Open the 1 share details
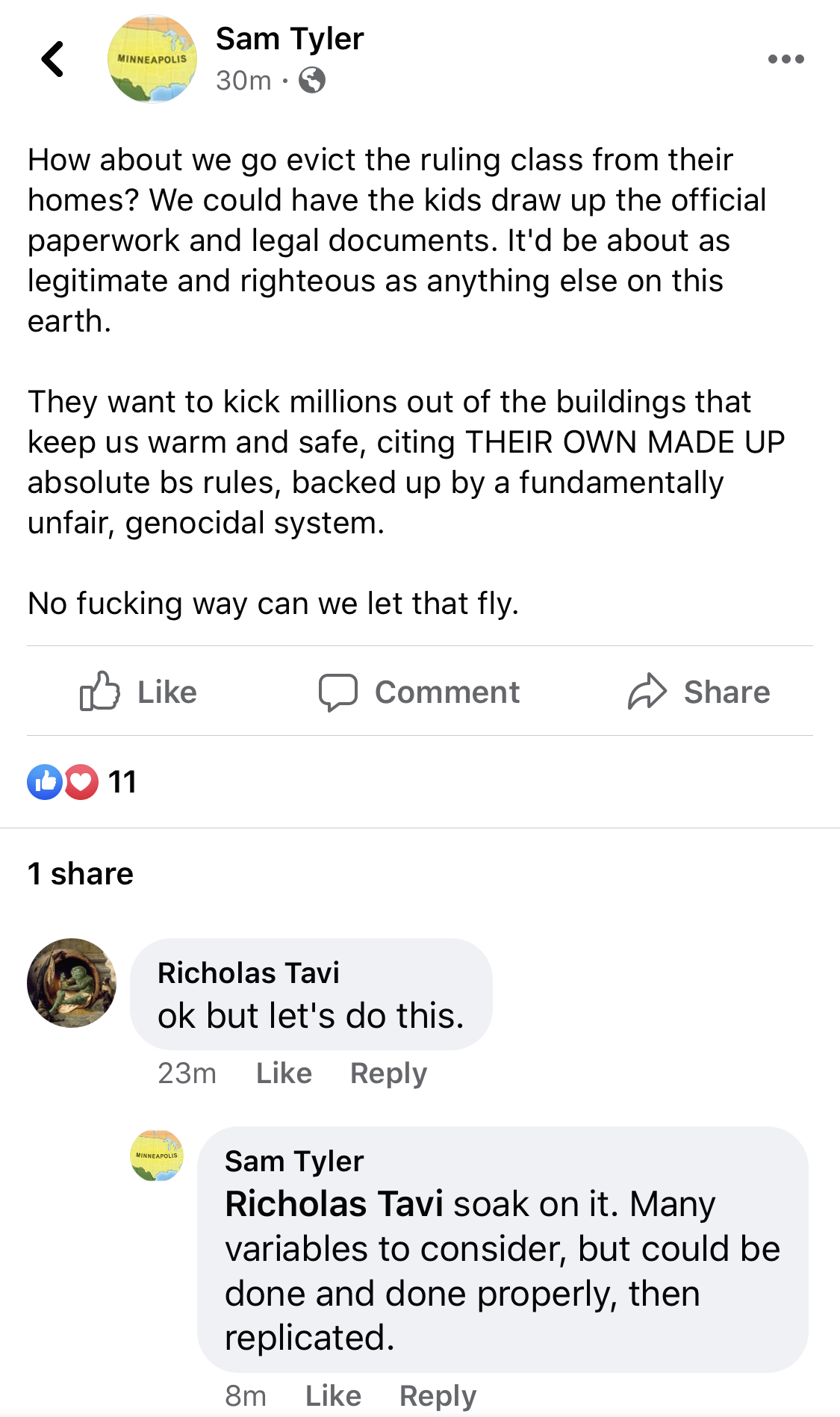The width and height of the screenshot is (840, 1417). tap(81, 873)
